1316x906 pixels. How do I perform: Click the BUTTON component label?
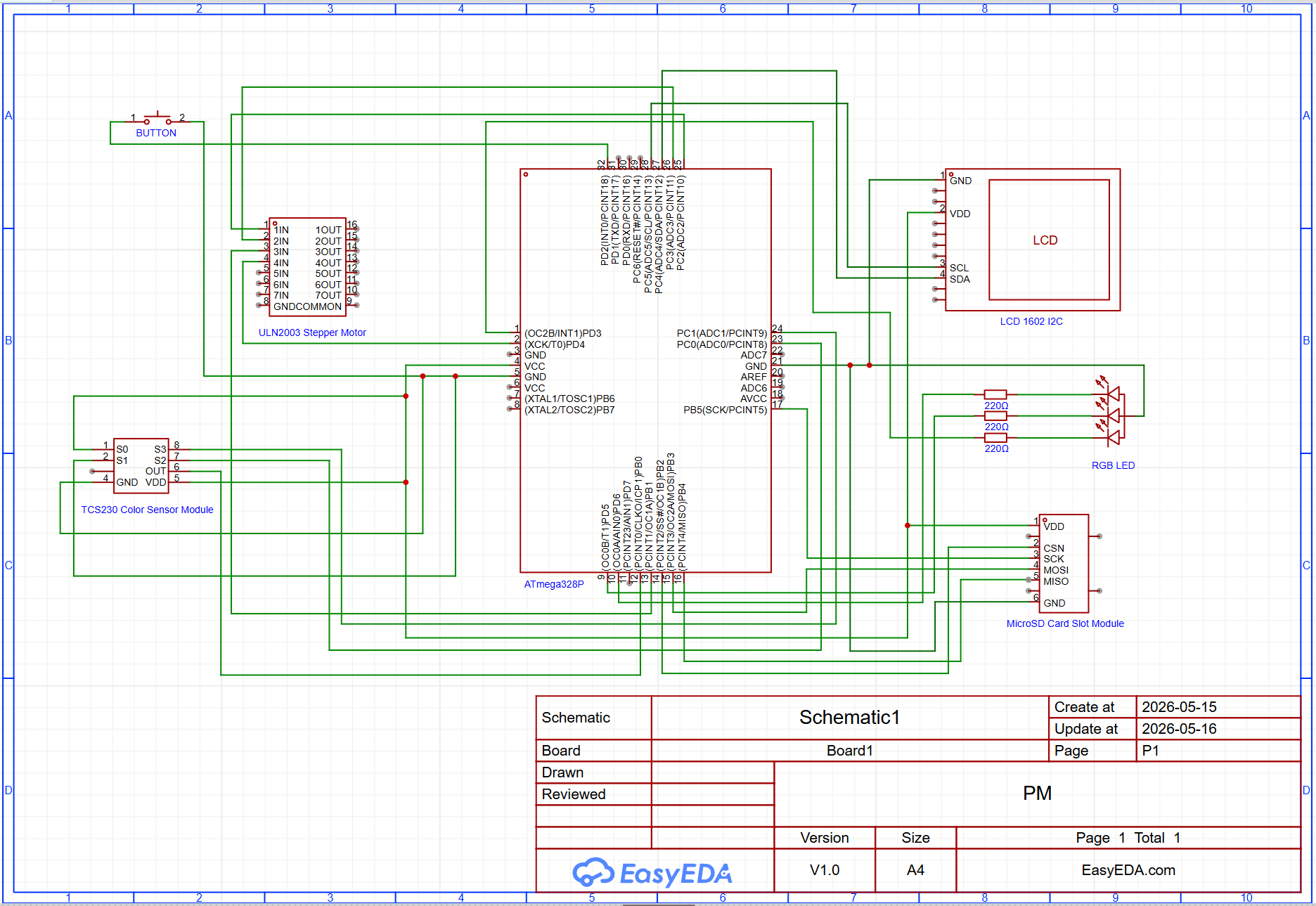(x=156, y=133)
